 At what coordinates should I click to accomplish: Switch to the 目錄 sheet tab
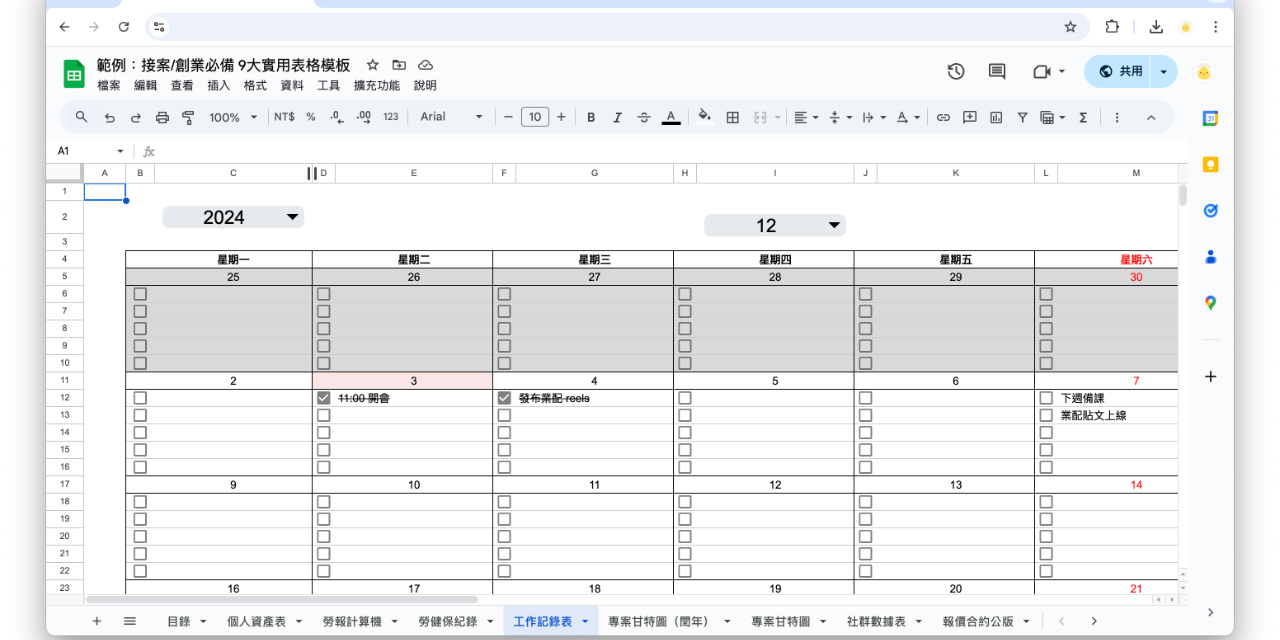point(178,621)
